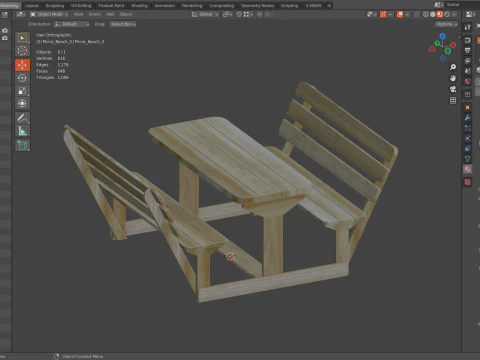This screenshot has height=360, width=480.
Task: Open the Particles properties tab
Action: (x=467, y=128)
